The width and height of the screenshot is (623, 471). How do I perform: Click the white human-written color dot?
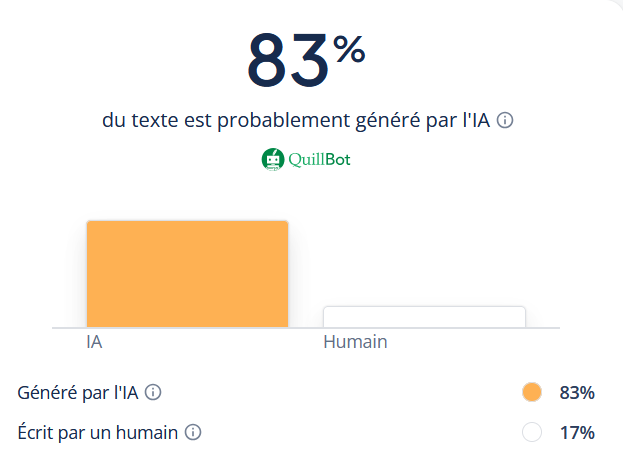(x=532, y=433)
